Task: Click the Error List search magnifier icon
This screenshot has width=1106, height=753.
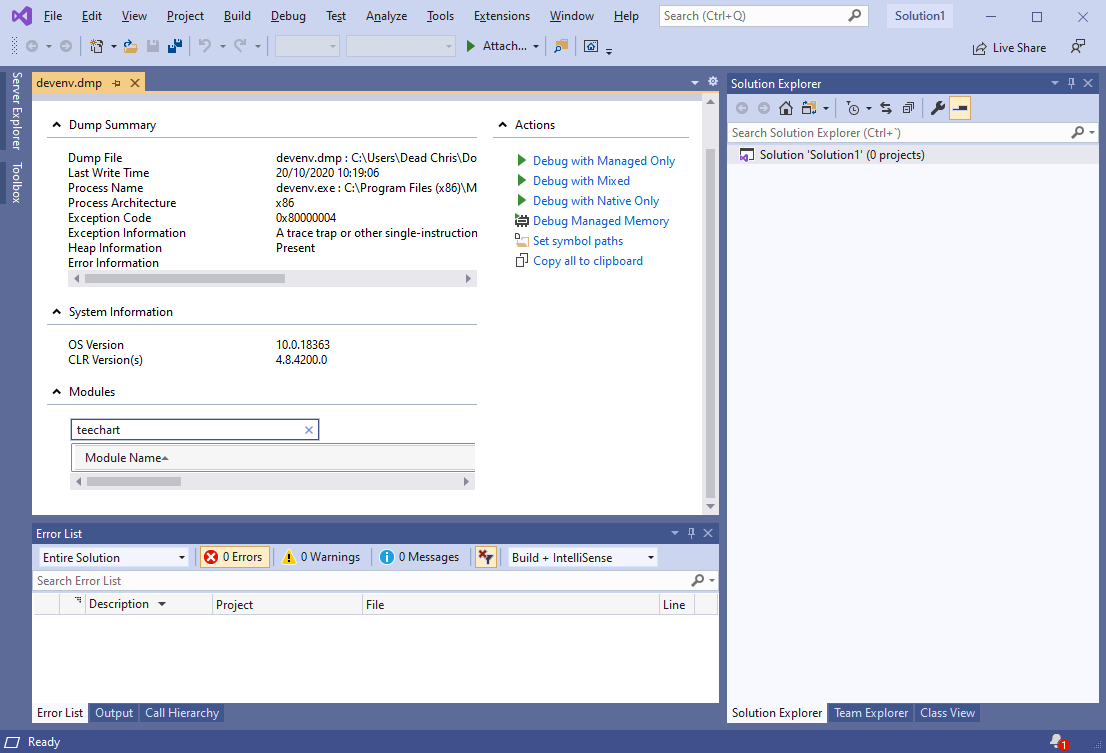Action: tap(698, 580)
